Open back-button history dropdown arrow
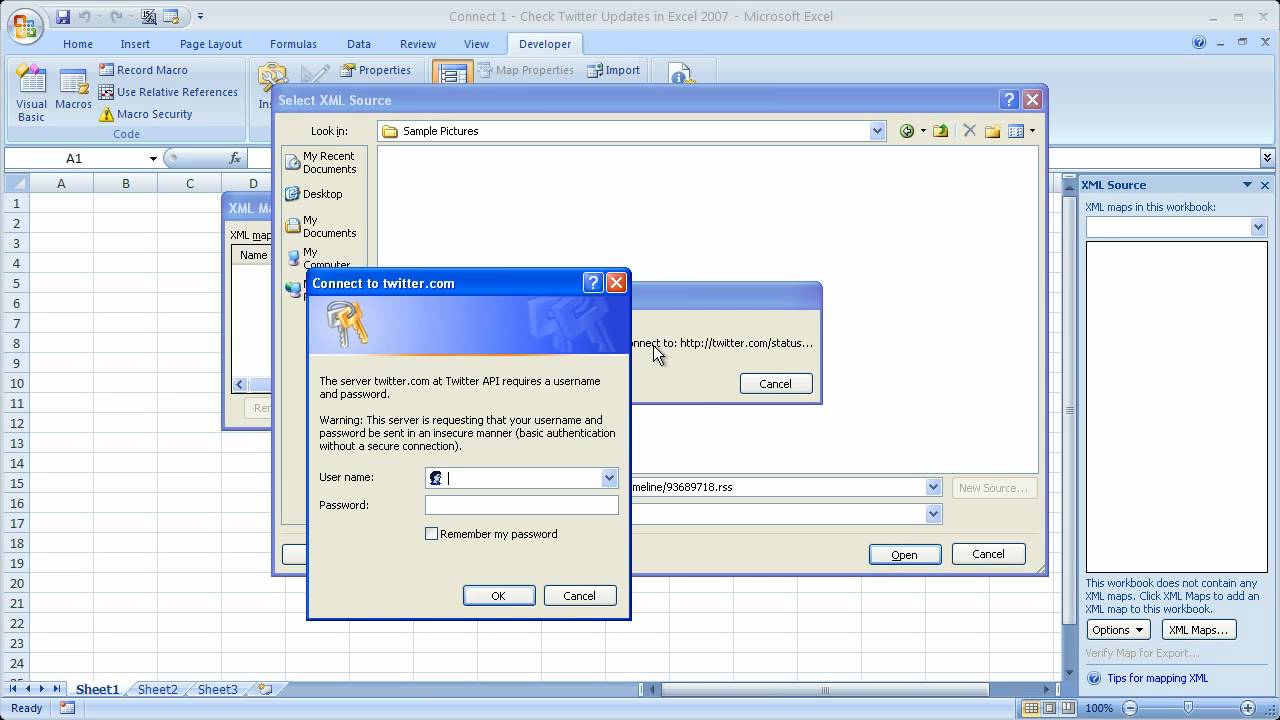This screenshot has width=1280, height=720. click(x=923, y=131)
